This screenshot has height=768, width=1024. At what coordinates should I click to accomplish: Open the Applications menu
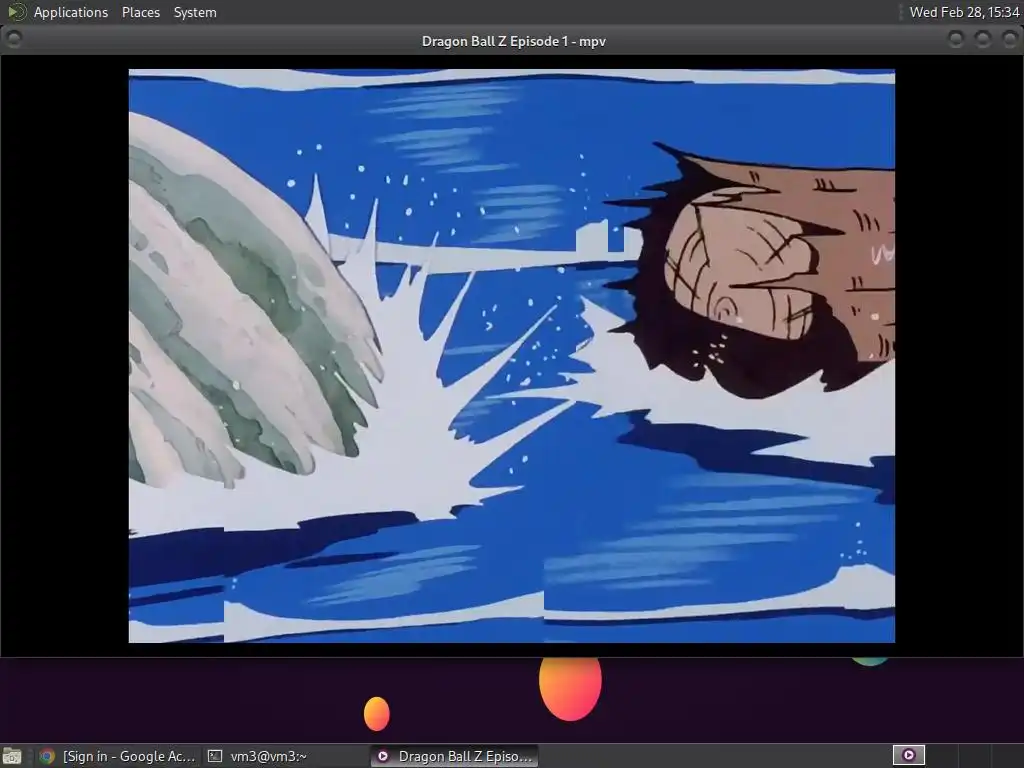pos(71,12)
